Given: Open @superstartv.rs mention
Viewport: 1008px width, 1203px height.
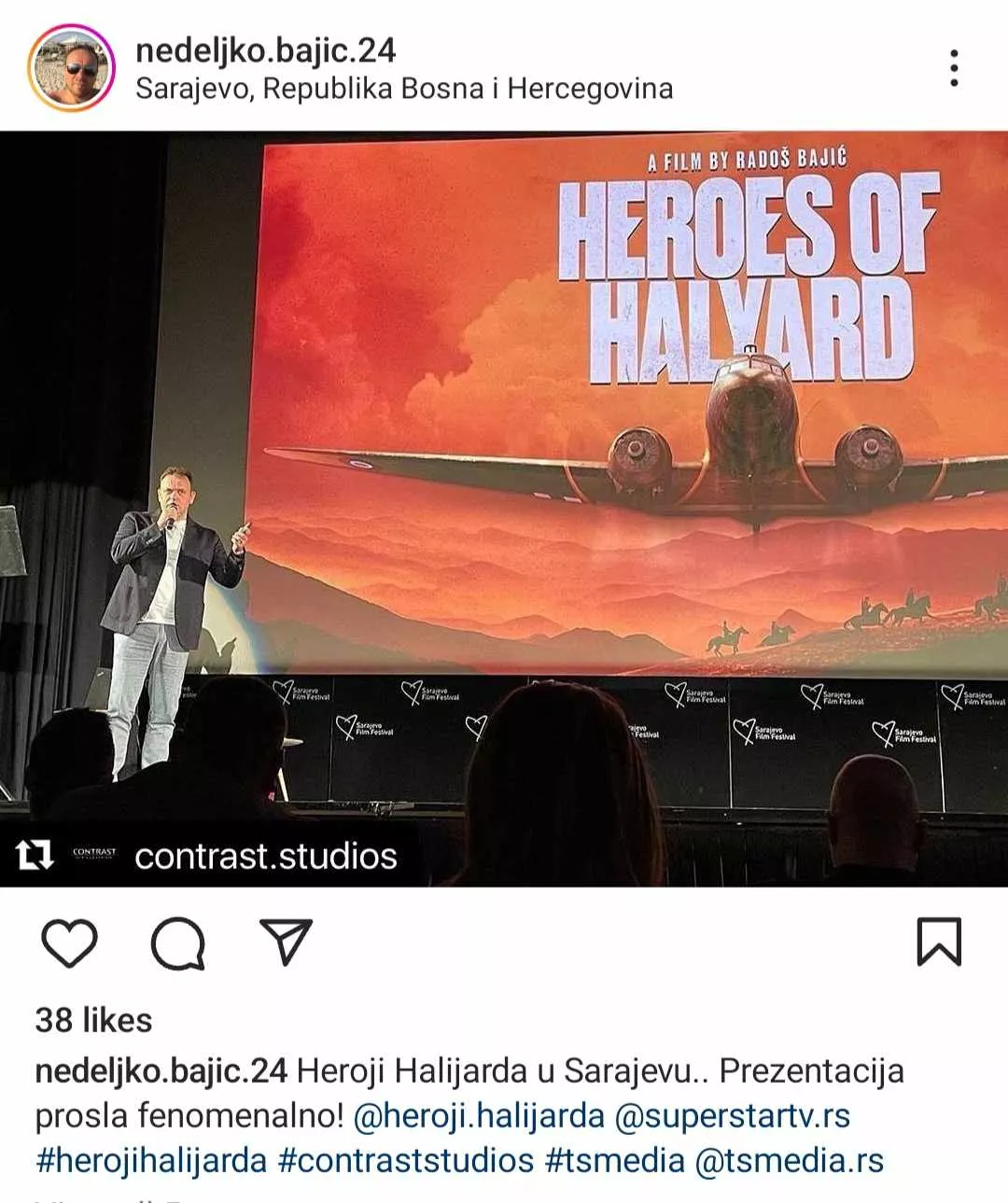Looking at the screenshot, I should click(733, 1115).
